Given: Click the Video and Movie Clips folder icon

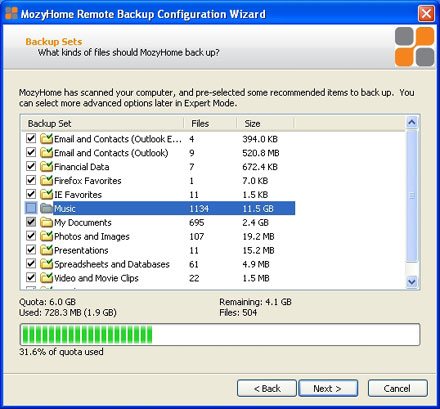Looking at the screenshot, I should click(x=46, y=278).
